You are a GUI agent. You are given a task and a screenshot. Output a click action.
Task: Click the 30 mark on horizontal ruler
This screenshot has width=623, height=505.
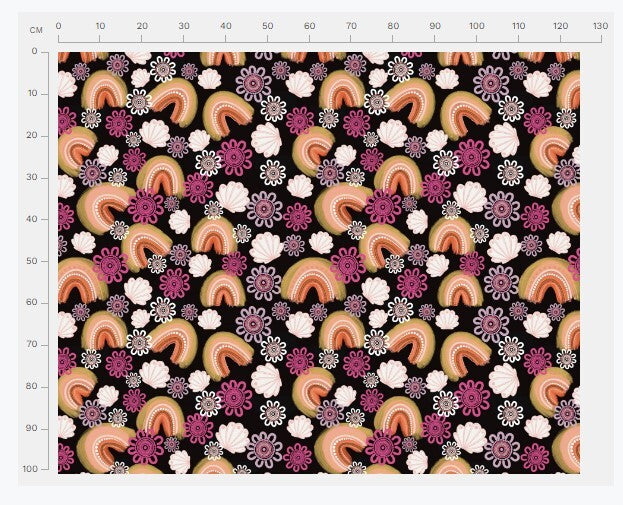click(x=183, y=26)
